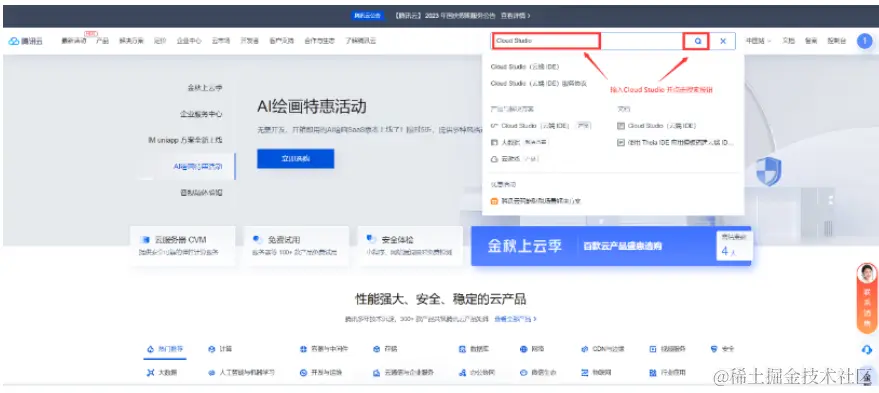The width and height of the screenshot is (879, 393).
Task: Click the 物联网 category icon
Action: point(585,372)
